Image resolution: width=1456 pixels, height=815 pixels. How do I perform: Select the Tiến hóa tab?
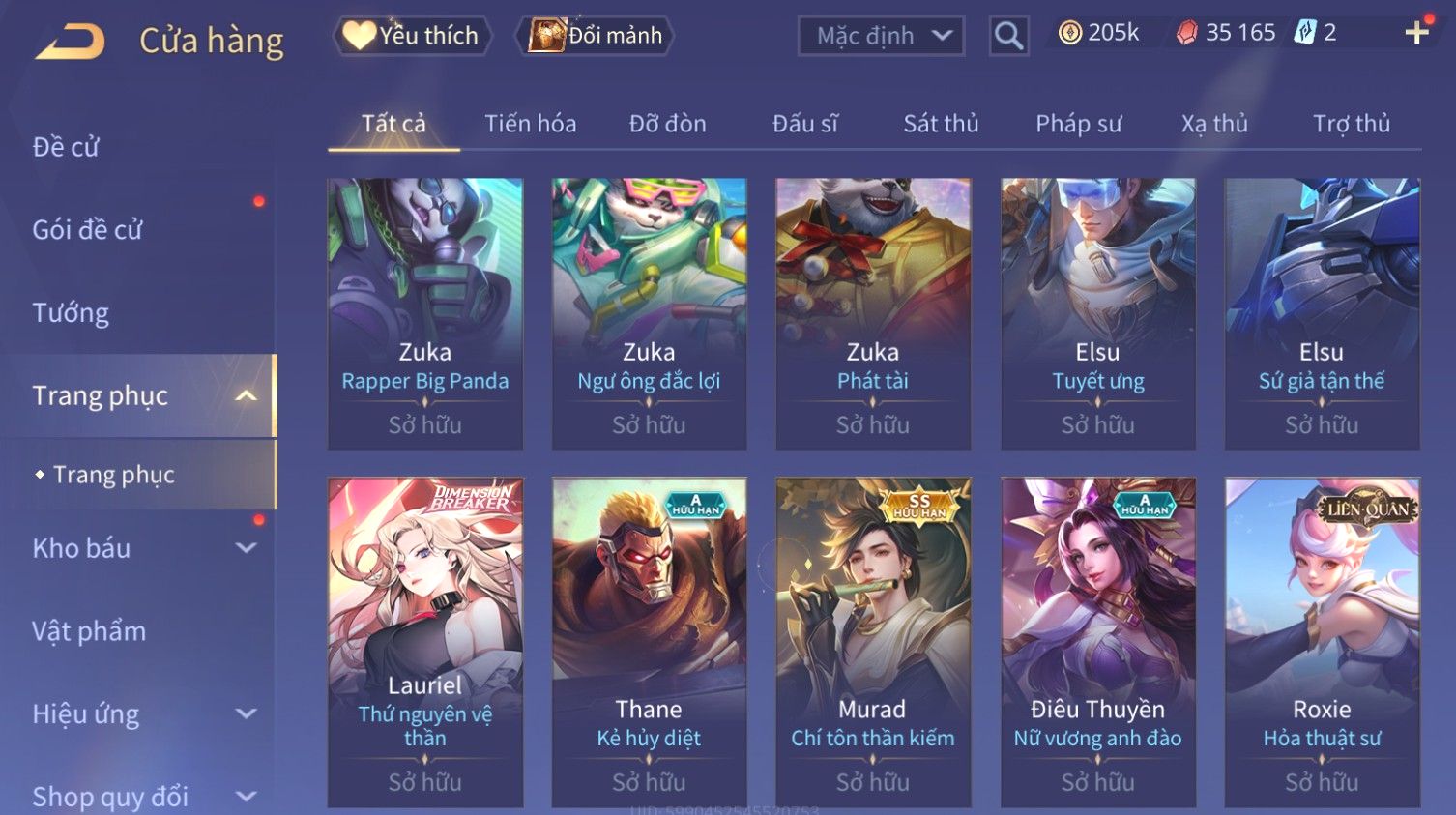tap(530, 124)
